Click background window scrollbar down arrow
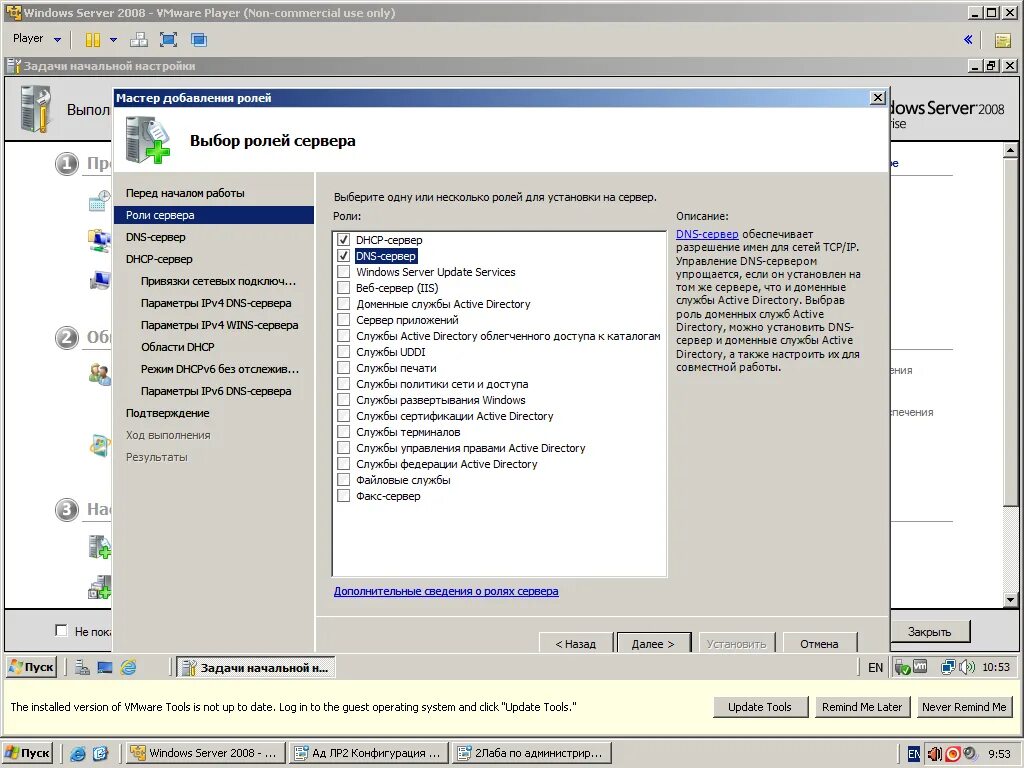This screenshot has width=1024, height=768. [x=1010, y=599]
